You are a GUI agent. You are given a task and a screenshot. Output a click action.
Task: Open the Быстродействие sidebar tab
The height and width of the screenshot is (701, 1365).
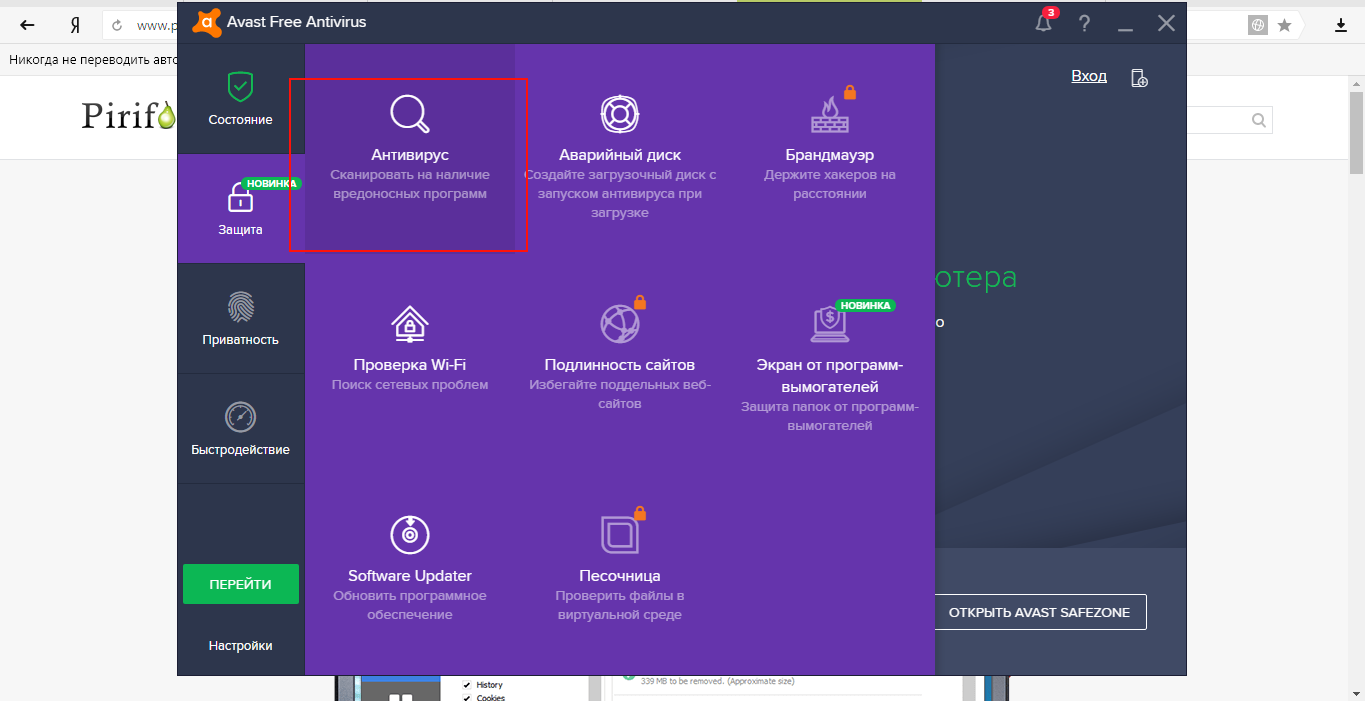(x=241, y=429)
